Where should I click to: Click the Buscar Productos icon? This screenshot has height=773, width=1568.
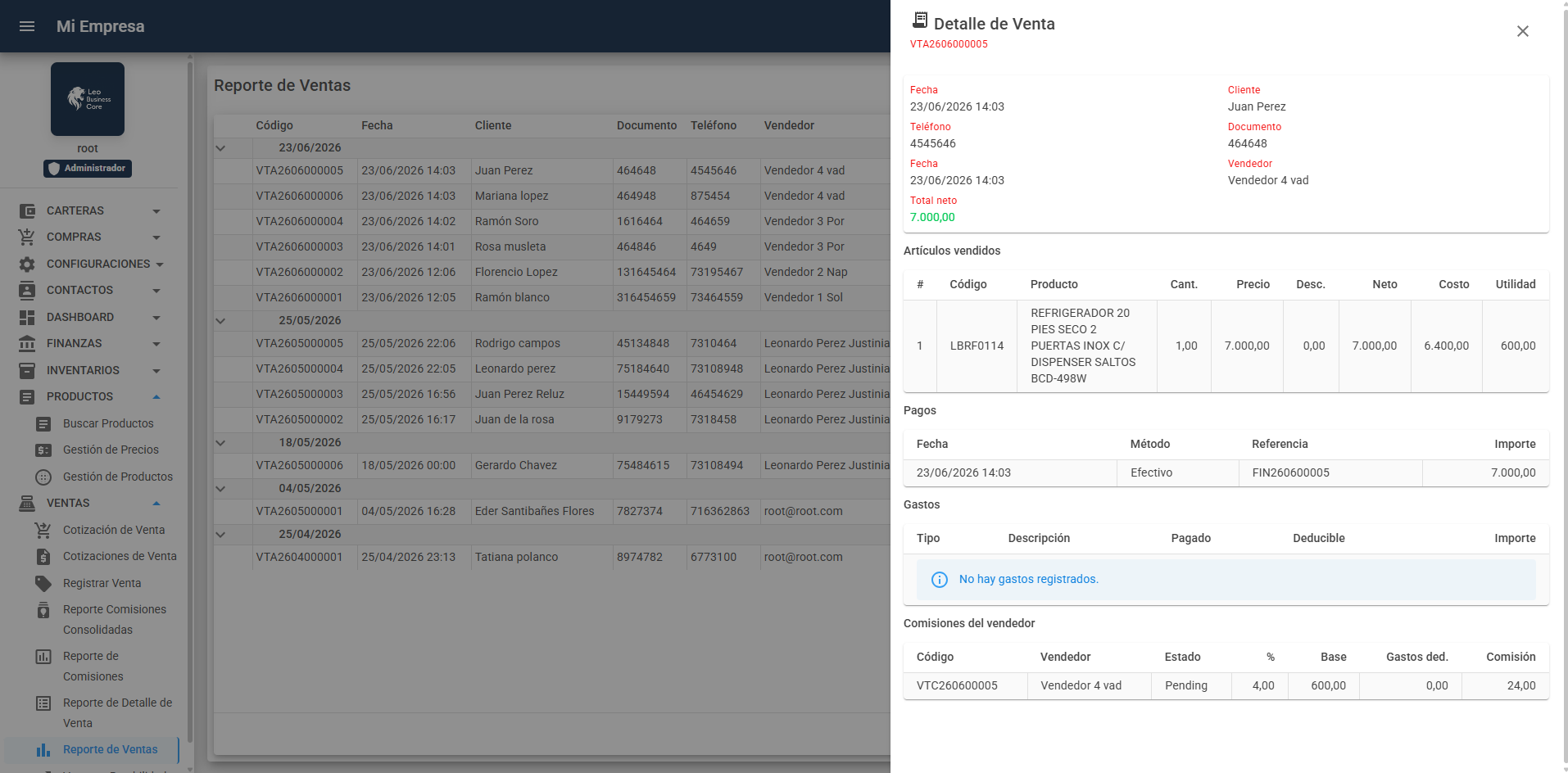click(x=43, y=424)
